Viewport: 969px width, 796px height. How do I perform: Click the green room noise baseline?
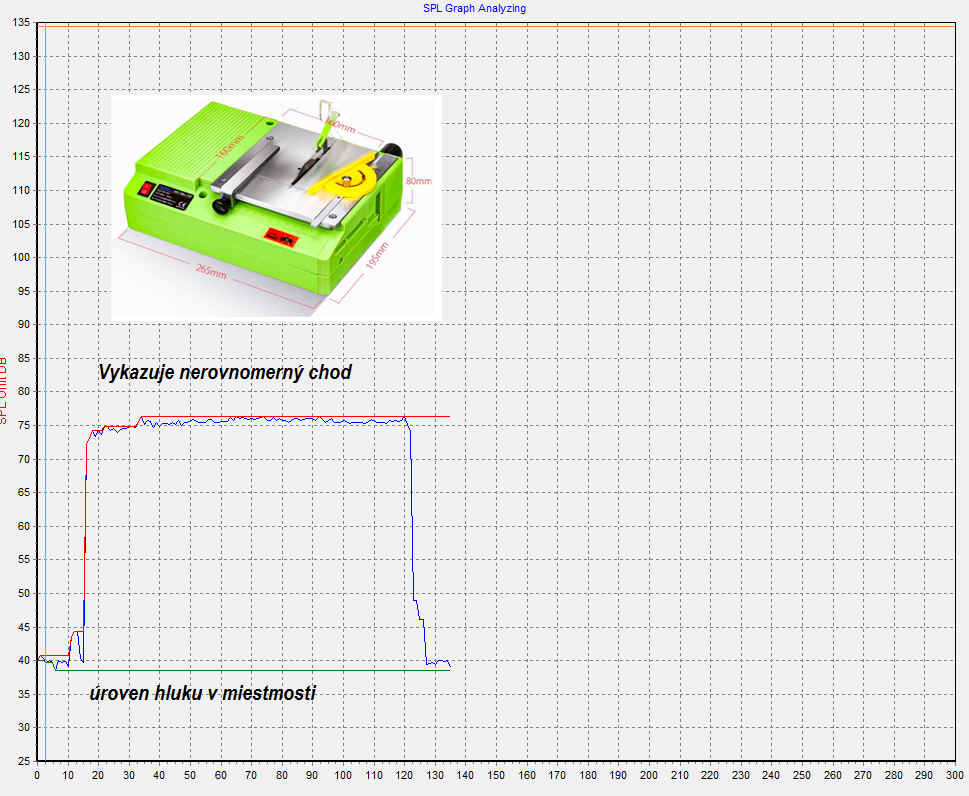pos(250,670)
